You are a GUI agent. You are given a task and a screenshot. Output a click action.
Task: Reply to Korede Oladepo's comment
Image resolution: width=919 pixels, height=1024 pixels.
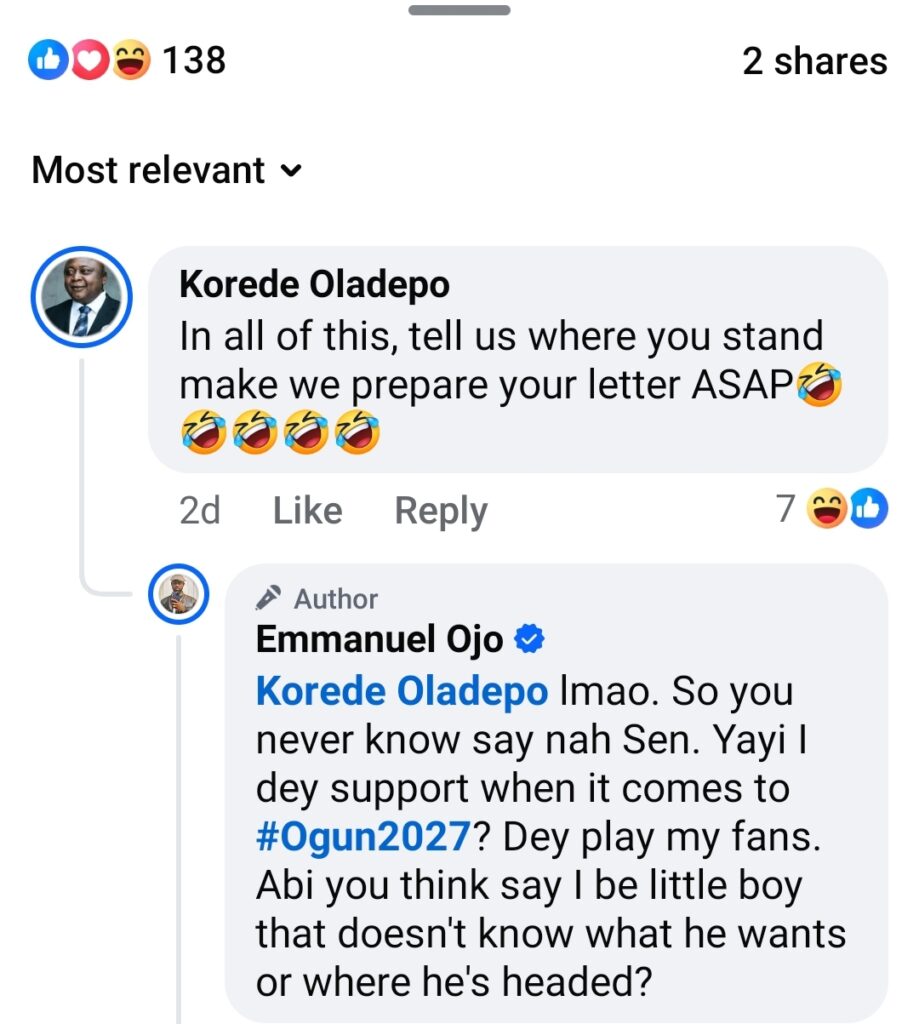tap(440, 511)
